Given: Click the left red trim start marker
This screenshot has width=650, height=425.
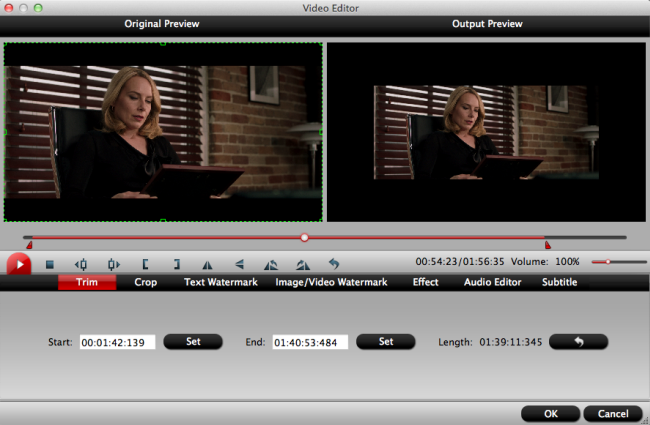Looking at the screenshot, I should 29,245.
